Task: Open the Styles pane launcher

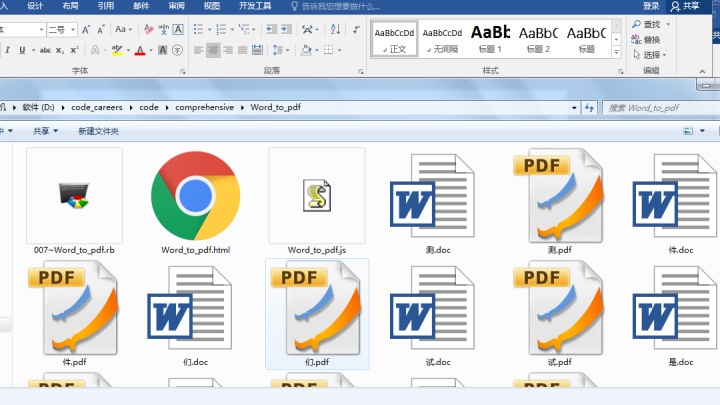Action: click(x=621, y=71)
